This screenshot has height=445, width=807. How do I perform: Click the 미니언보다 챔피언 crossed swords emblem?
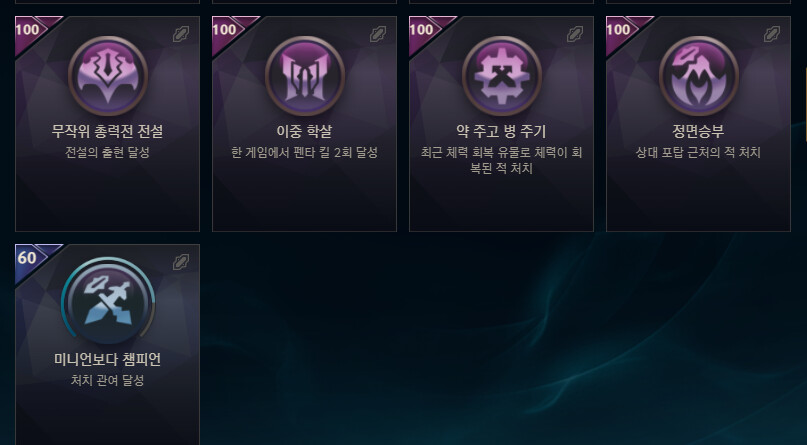pos(108,301)
